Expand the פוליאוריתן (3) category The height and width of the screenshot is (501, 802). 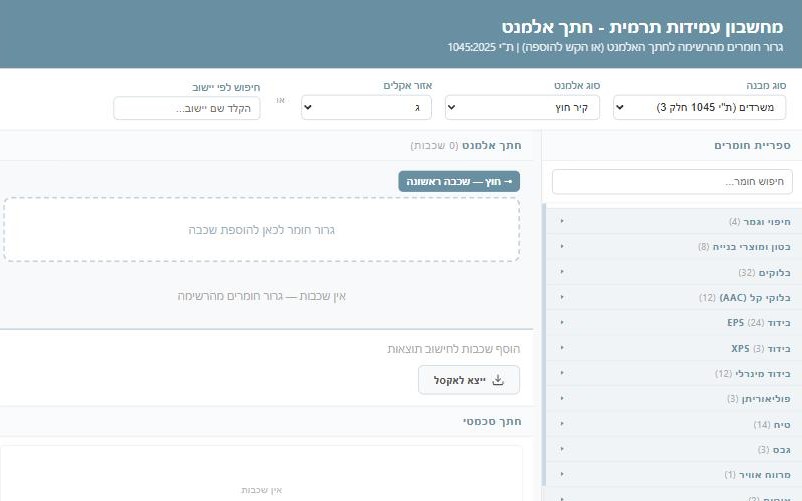tap(672, 398)
